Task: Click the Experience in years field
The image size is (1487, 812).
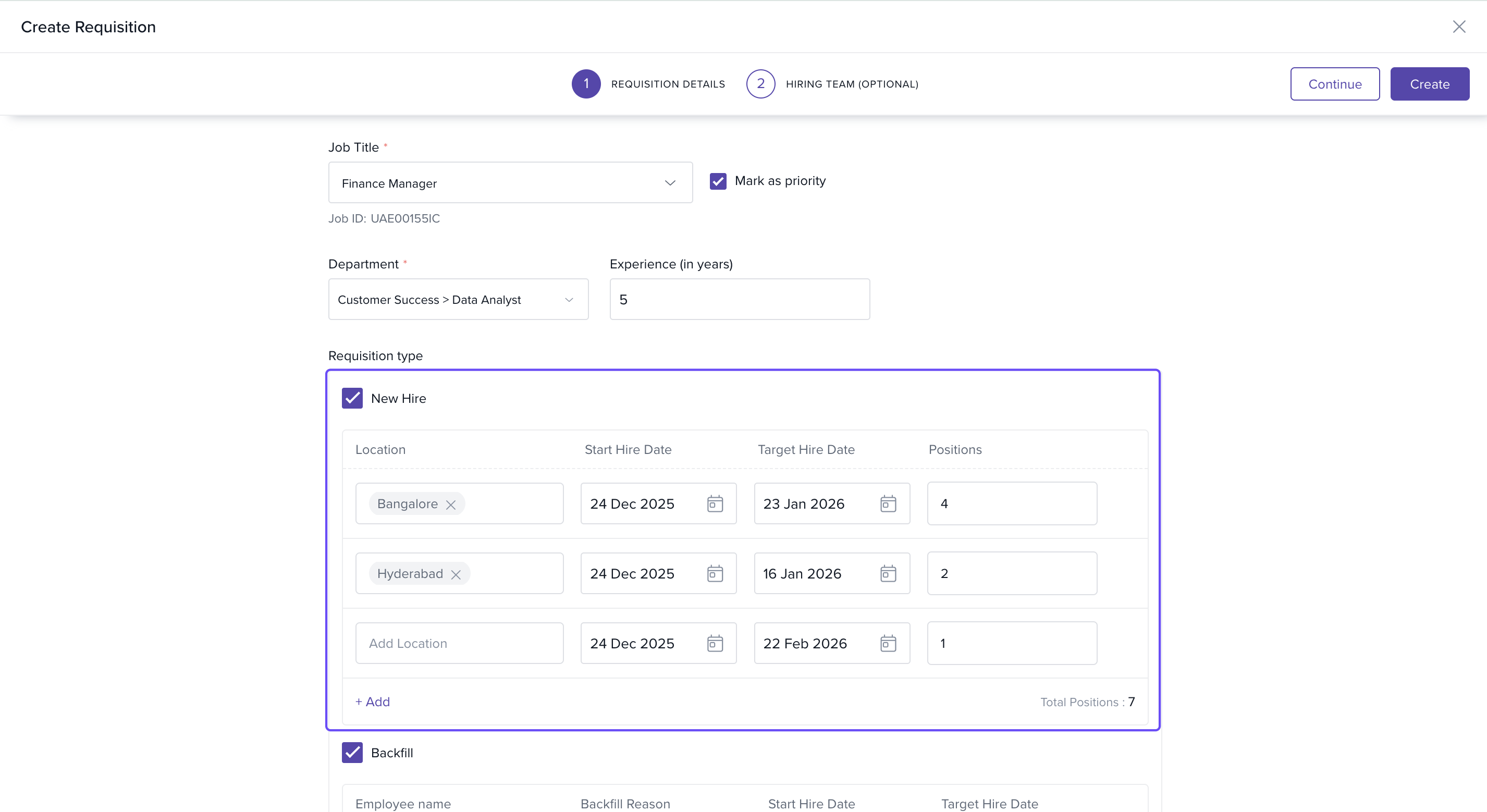Action: (739, 300)
